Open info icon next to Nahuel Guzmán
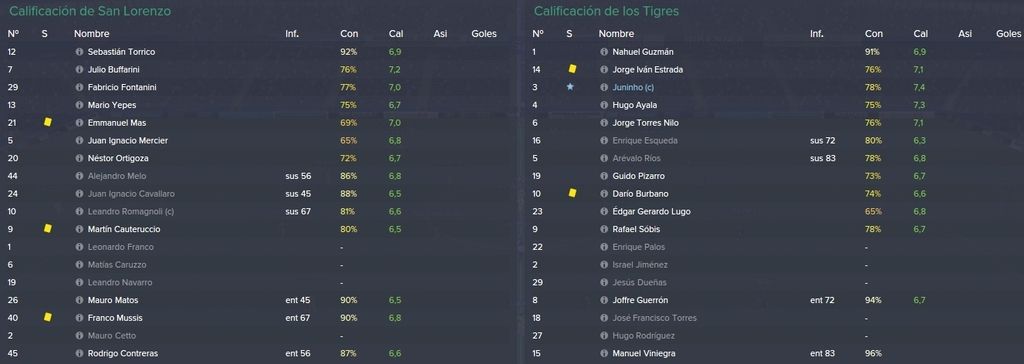The width and height of the screenshot is (1024, 364). tap(604, 52)
